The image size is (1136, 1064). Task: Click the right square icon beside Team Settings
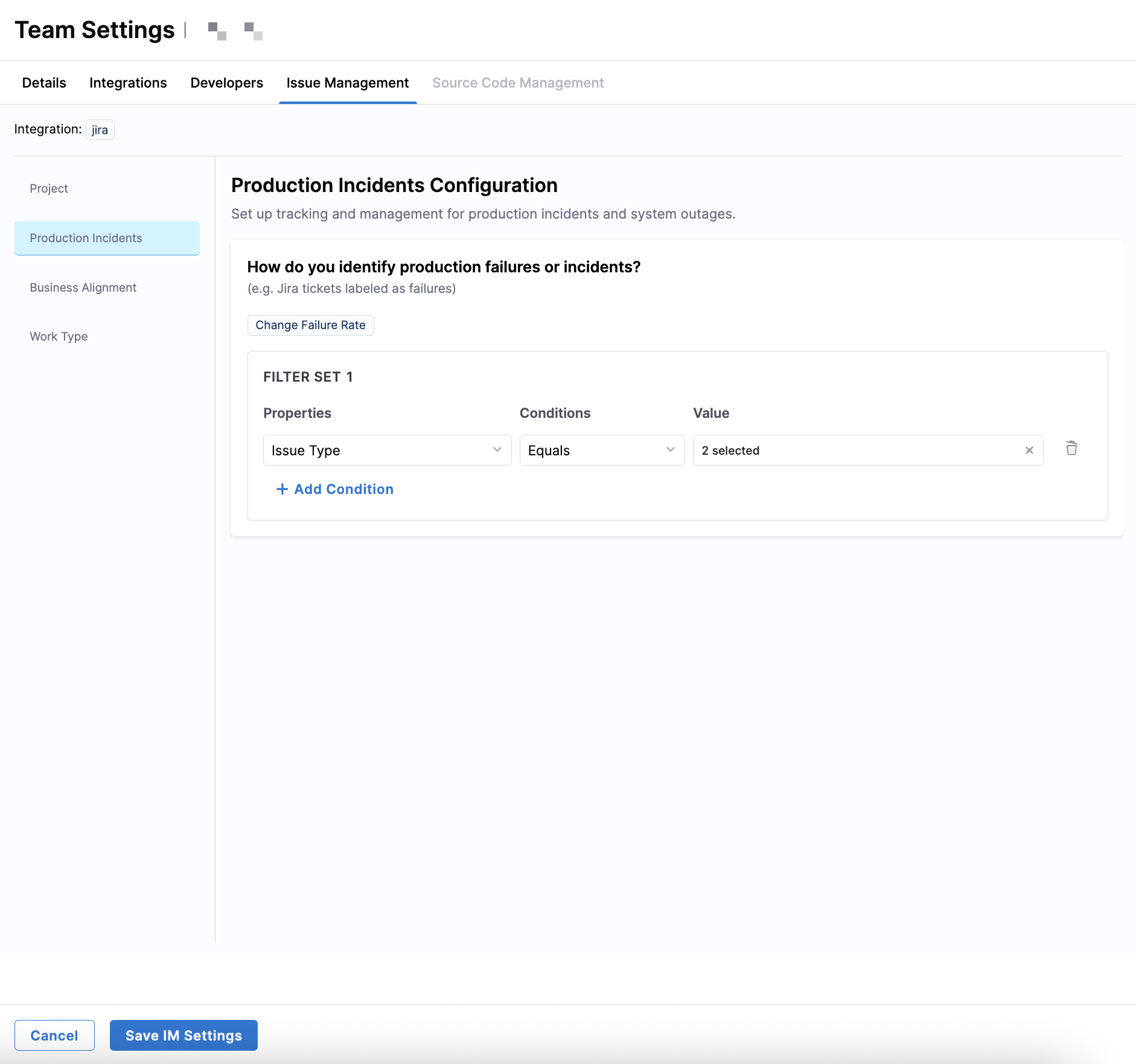coord(253,31)
